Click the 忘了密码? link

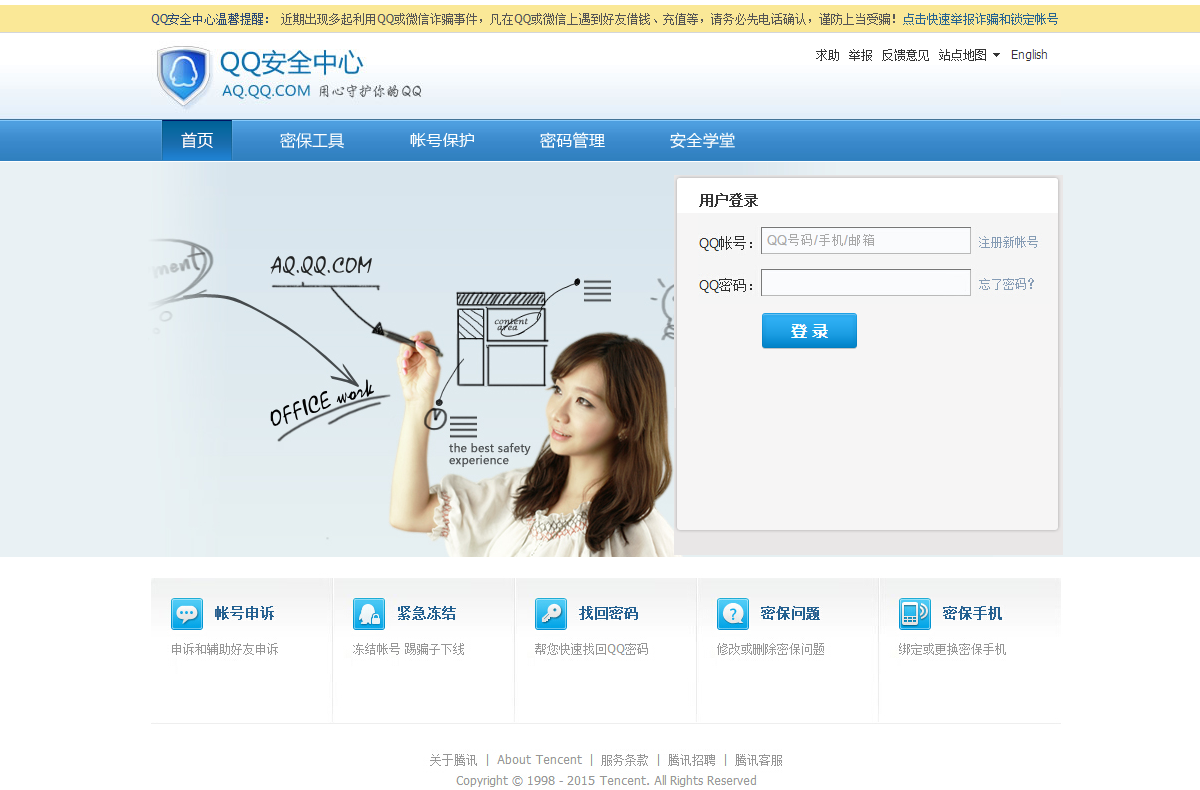tap(1006, 284)
